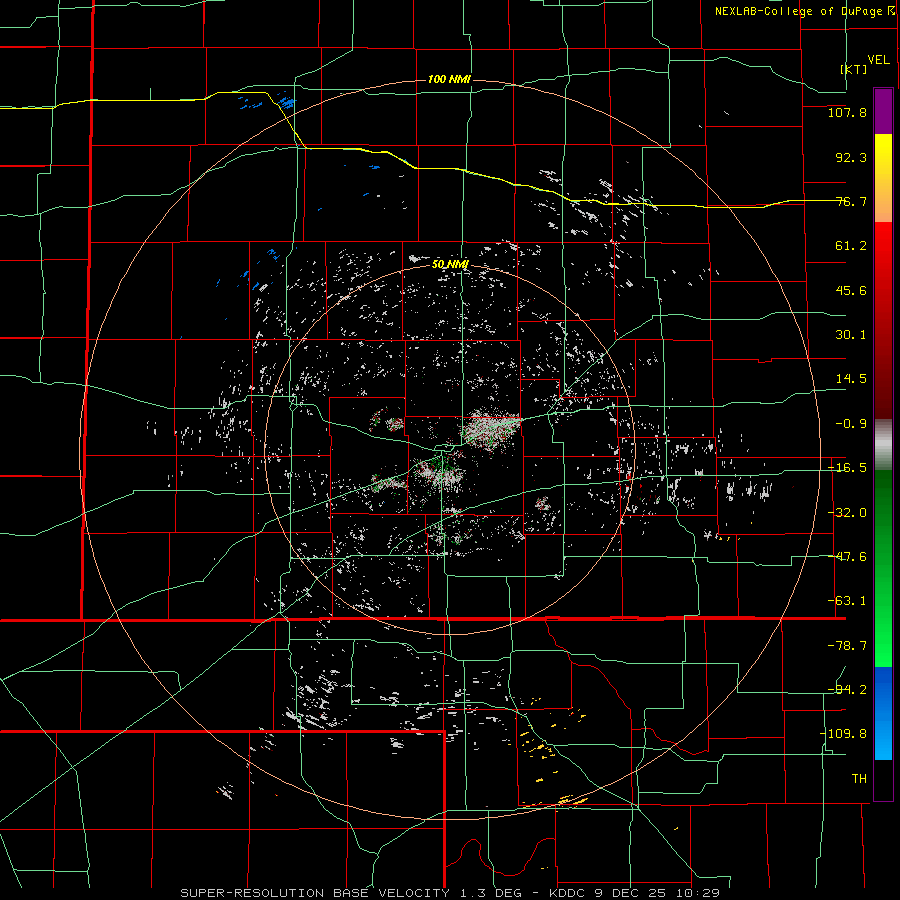Click the -63.1 scale value
Image resolution: width=900 pixels, height=900 pixels.
point(847,601)
